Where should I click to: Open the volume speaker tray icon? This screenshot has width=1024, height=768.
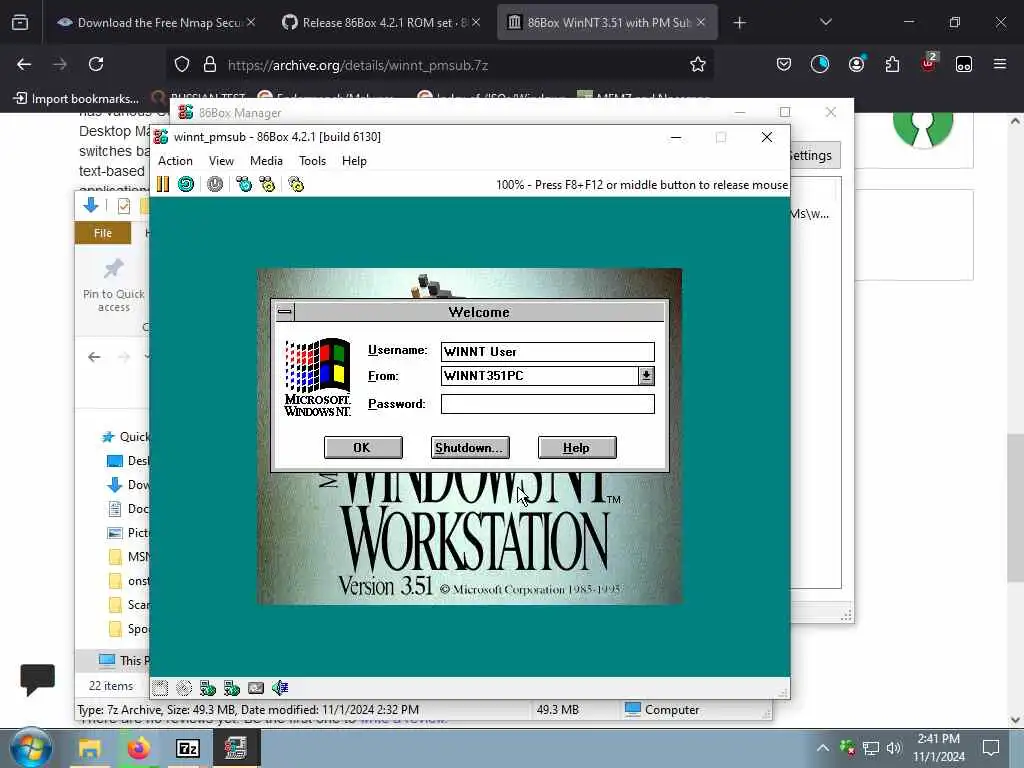[893, 748]
